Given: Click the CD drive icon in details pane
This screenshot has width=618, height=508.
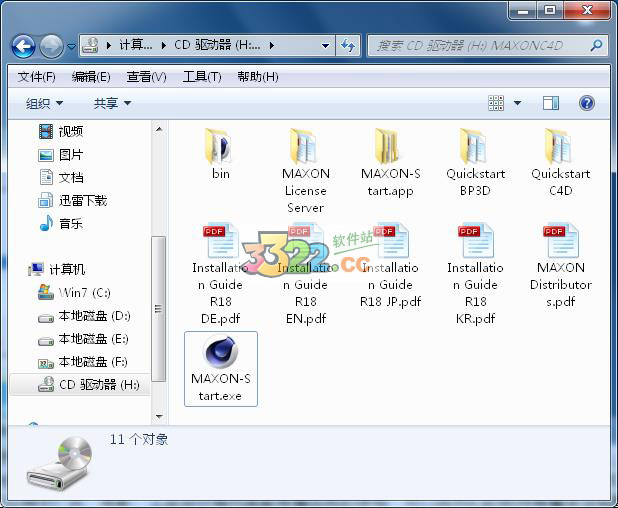Looking at the screenshot, I should [60, 463].
